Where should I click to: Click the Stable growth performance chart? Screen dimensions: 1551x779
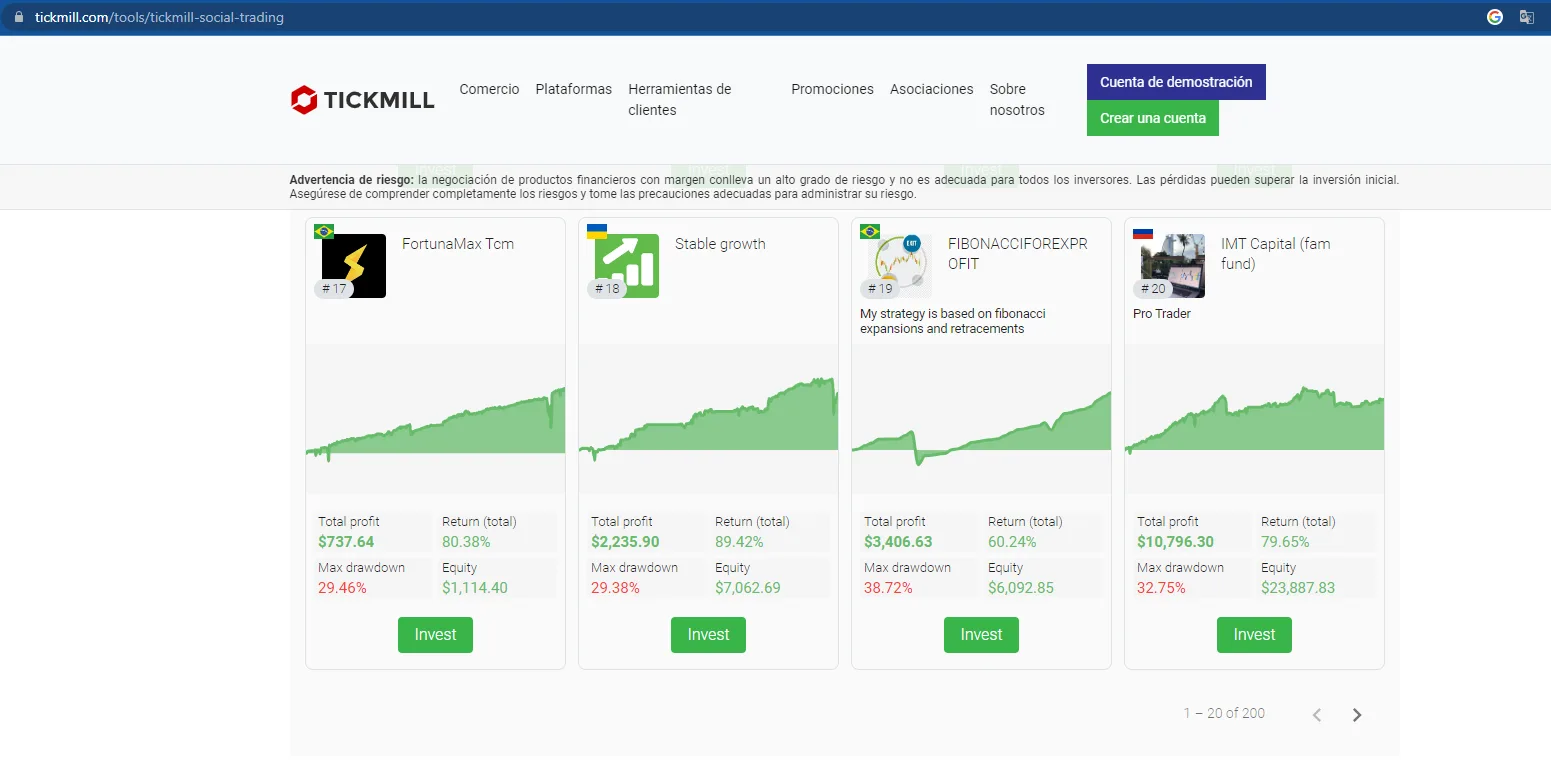point(708,419)
